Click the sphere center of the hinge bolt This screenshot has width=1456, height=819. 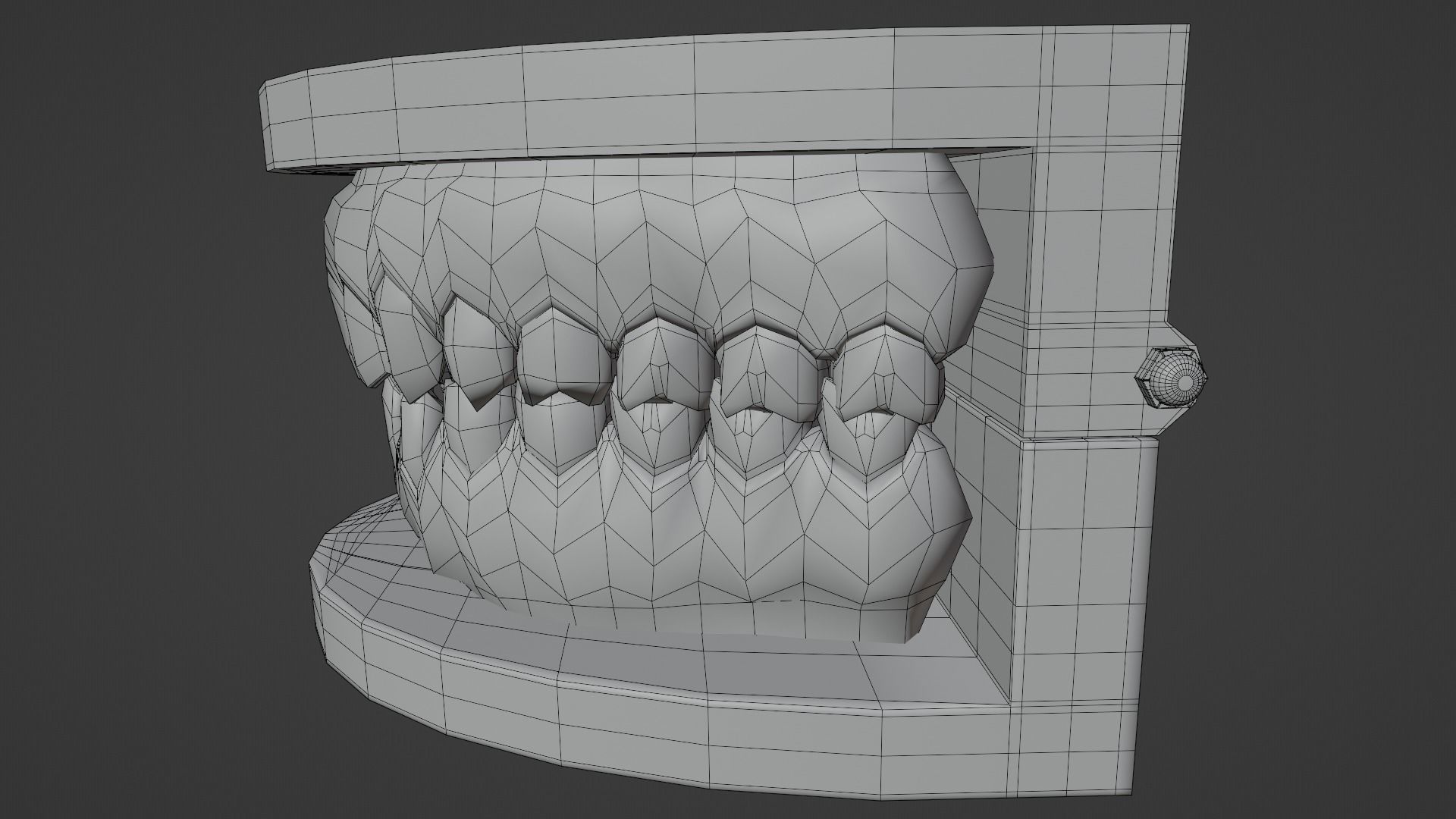coord(1187,384)
